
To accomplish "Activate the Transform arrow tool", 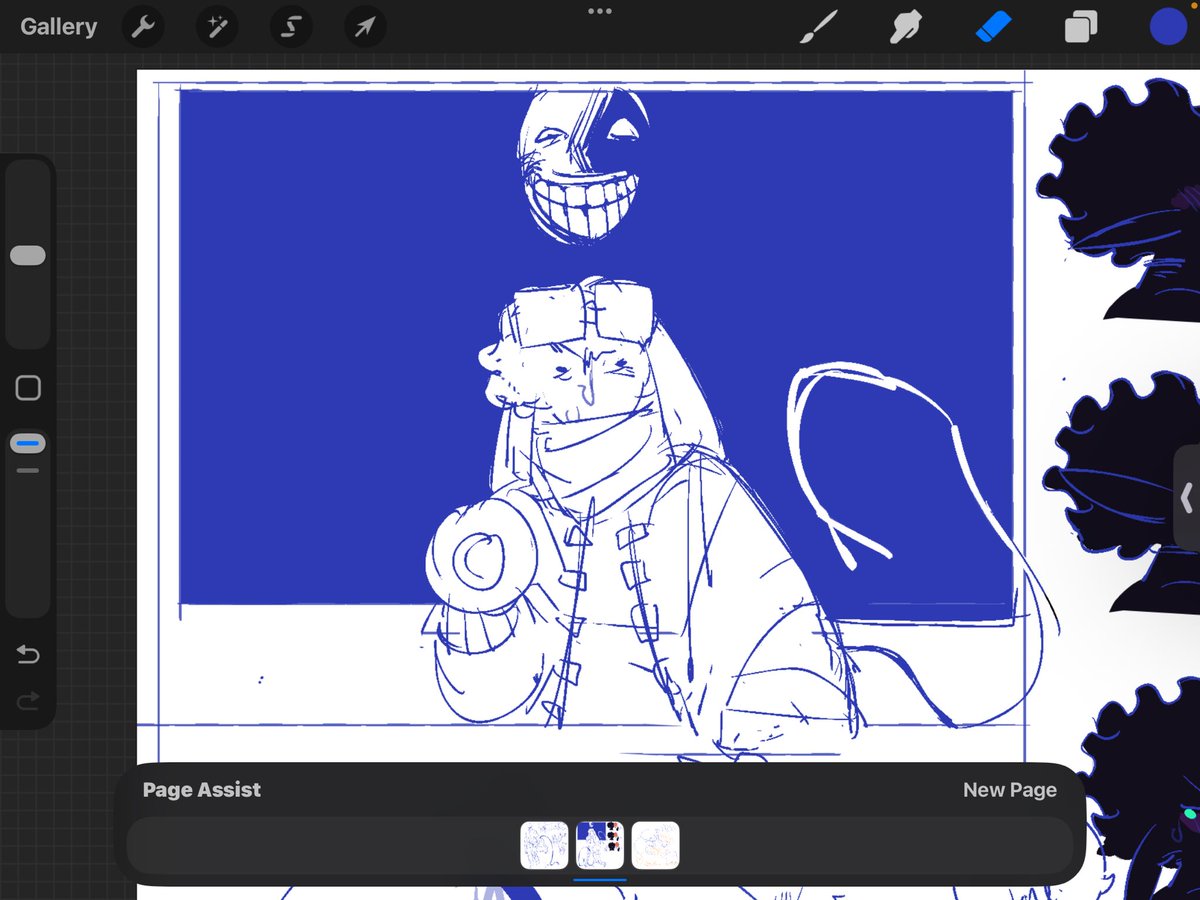I will [x=365, y=27].
